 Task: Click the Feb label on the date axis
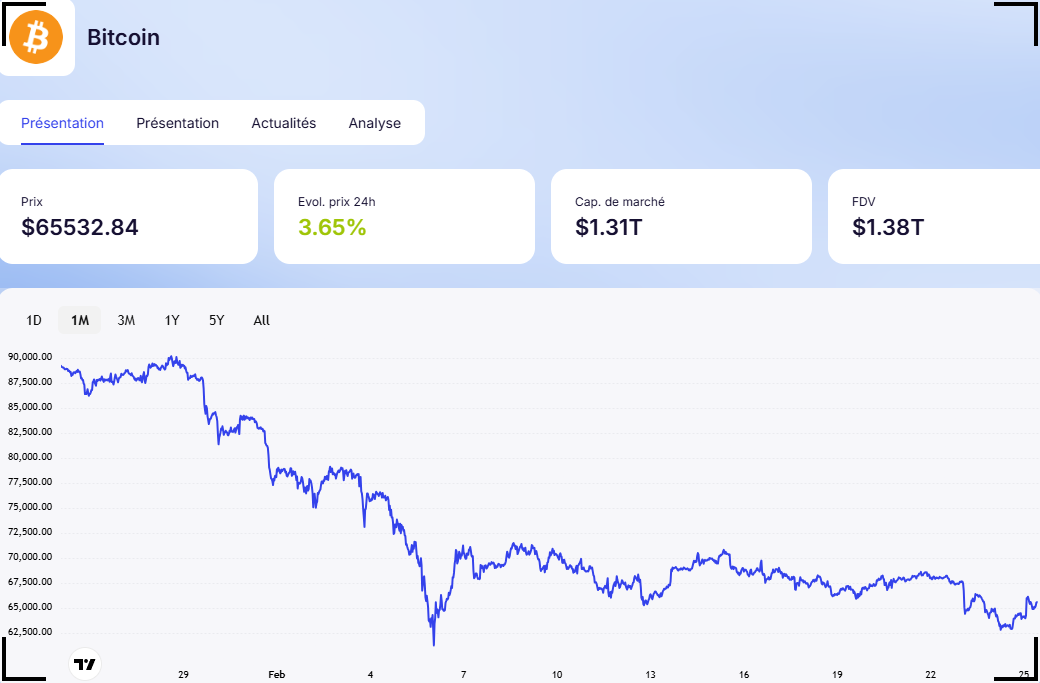pyautogui.click(x=277, y=675)
